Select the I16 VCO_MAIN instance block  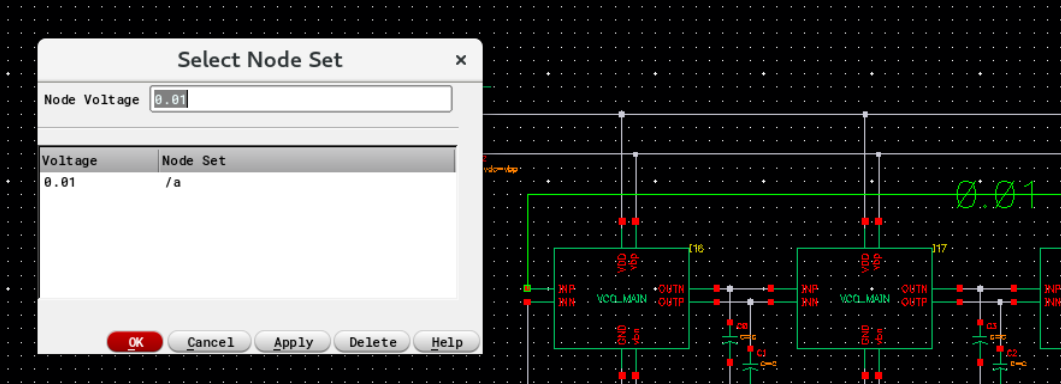[621, 299]
